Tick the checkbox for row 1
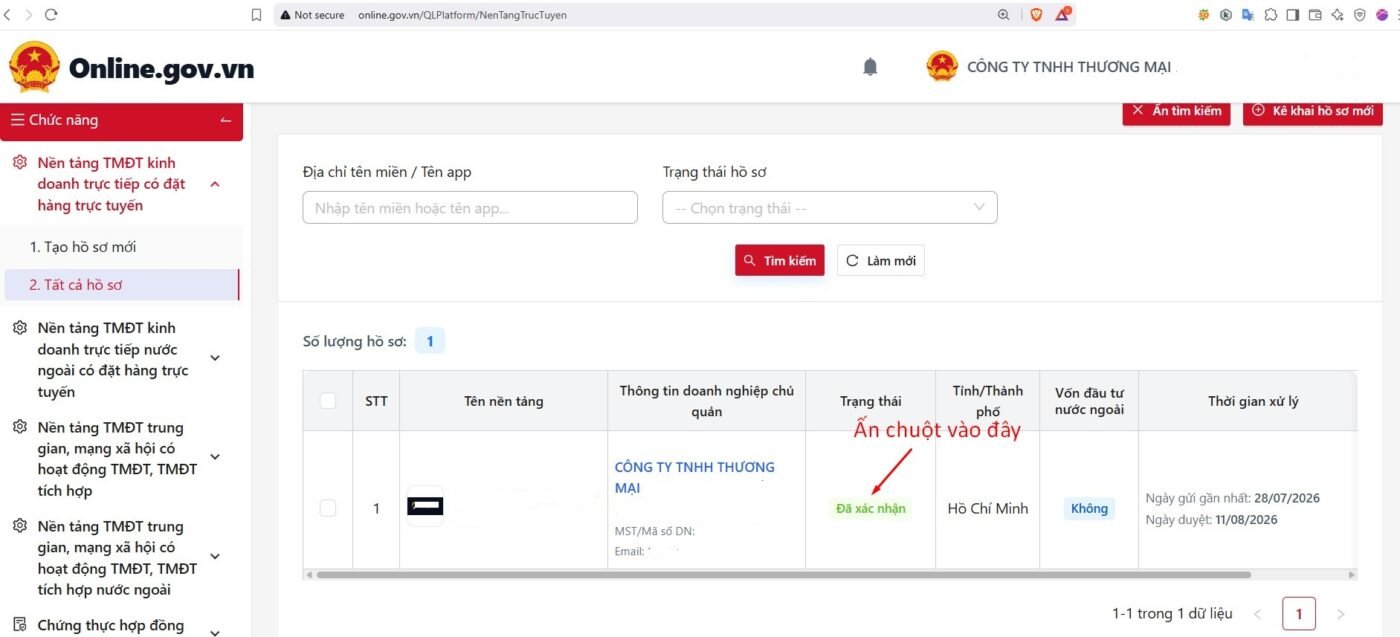 (x=328, y=508)
